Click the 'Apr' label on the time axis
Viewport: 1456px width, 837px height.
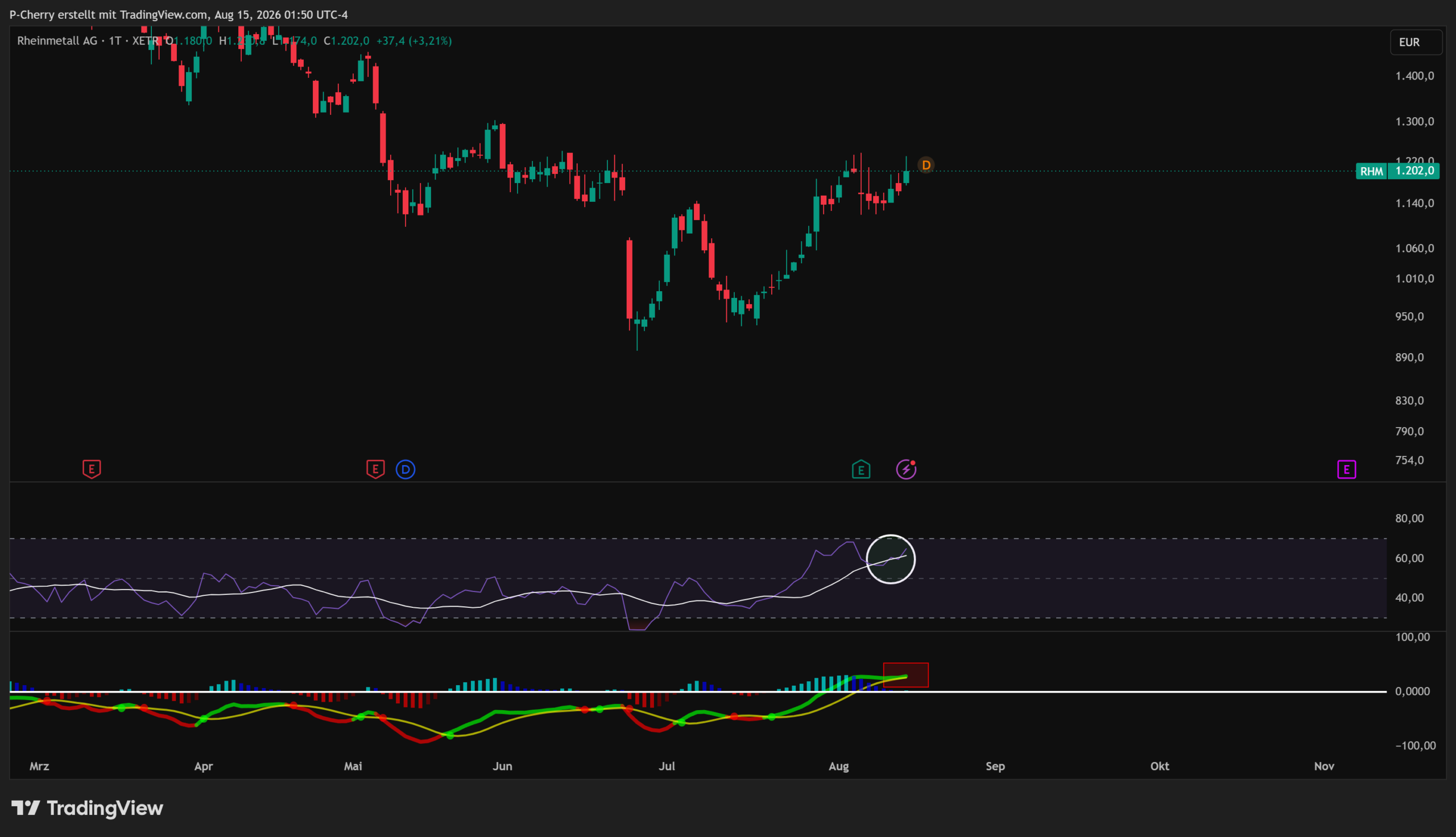click(x=204, y=766)
